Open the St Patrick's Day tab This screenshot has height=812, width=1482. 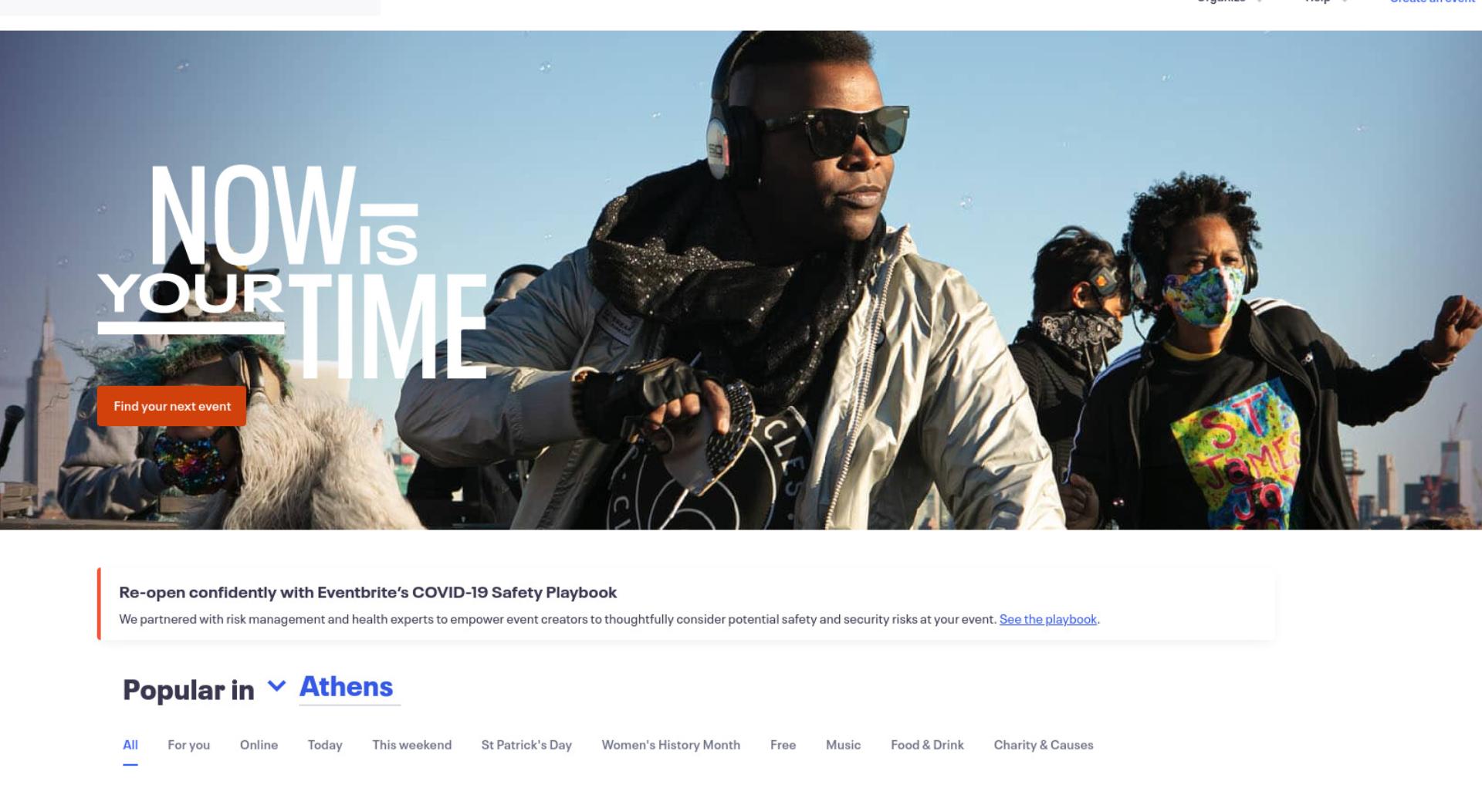click(x=526, y=745)
